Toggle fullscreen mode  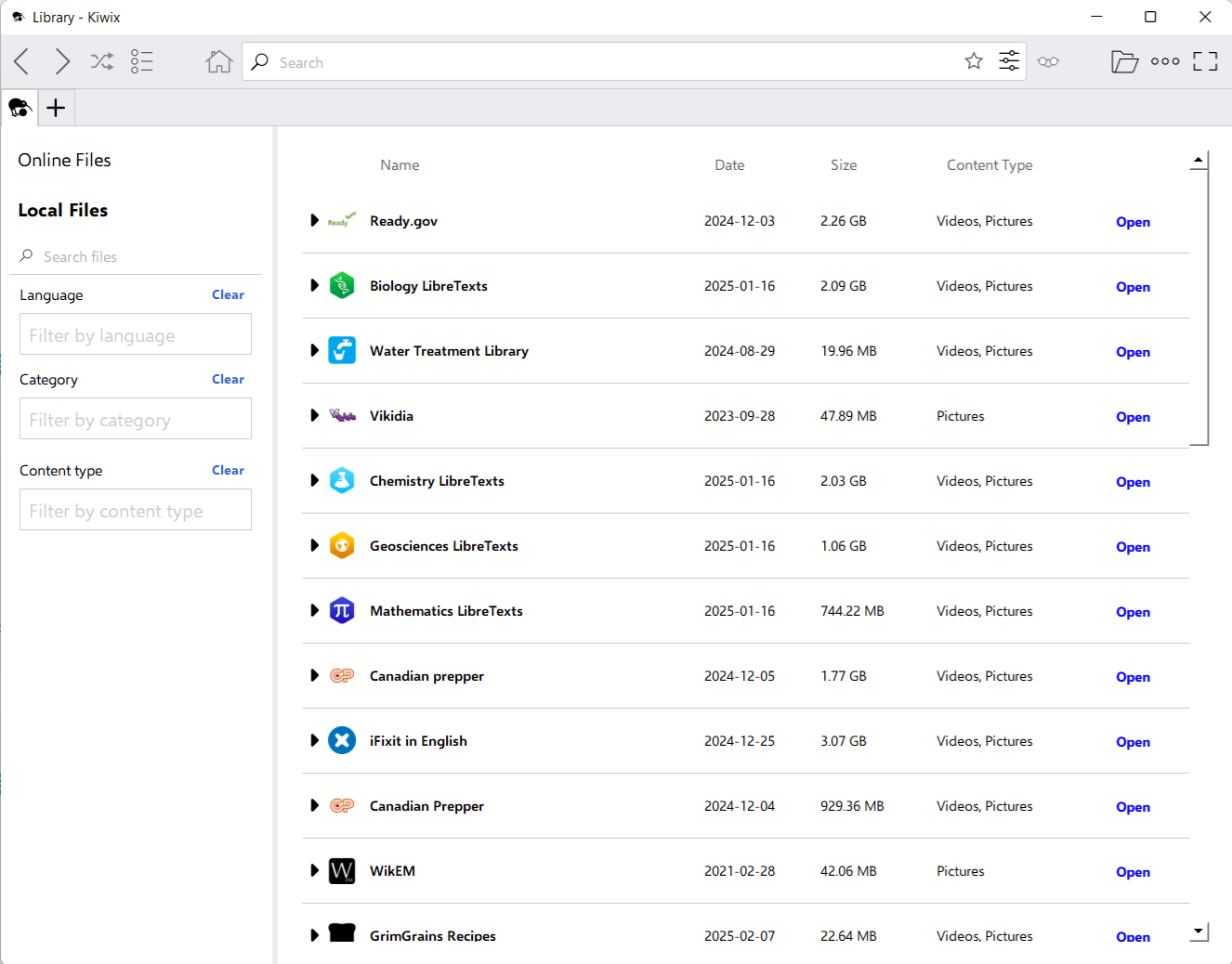1205,62
